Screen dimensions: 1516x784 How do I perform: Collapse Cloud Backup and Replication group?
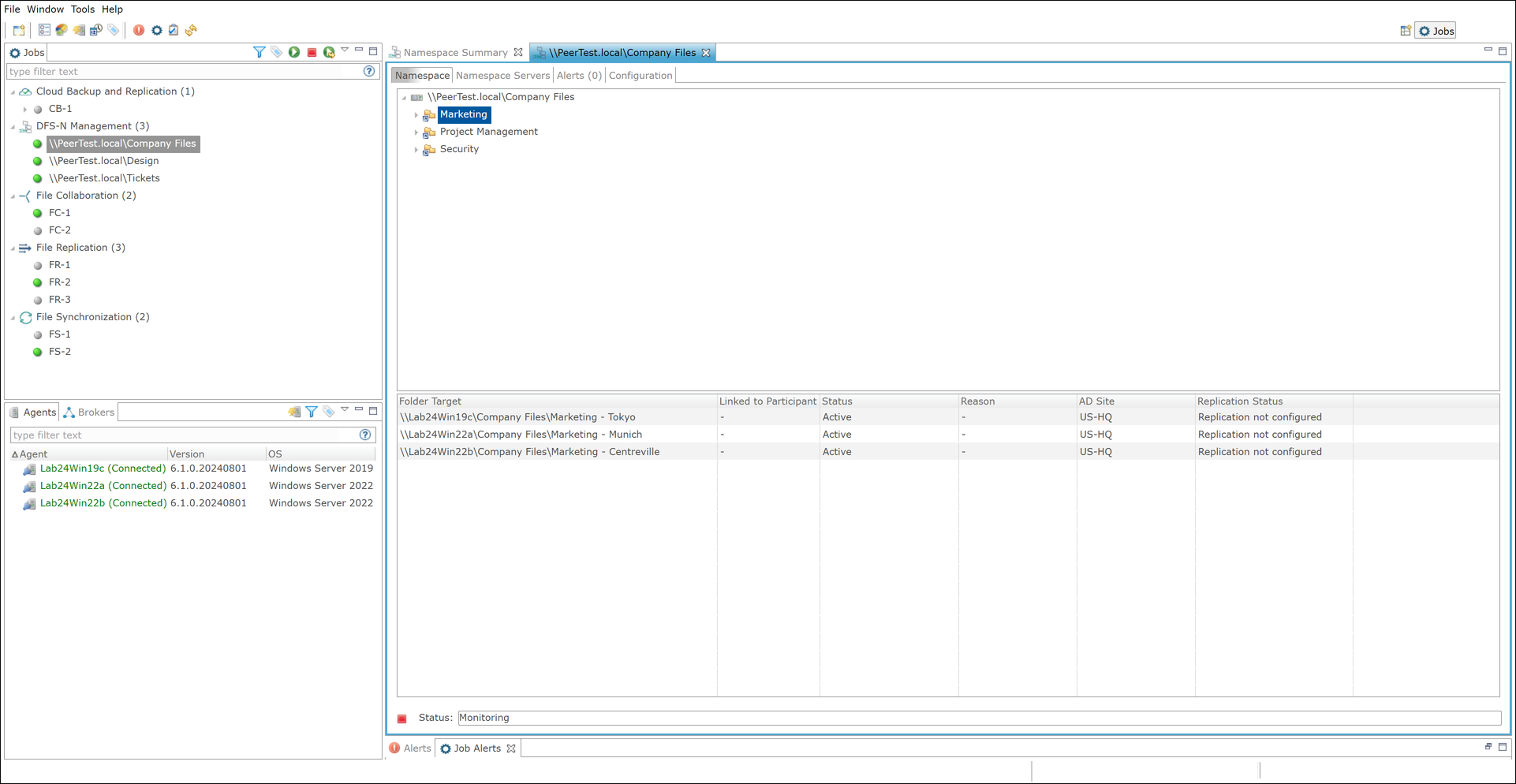pos(13,91)
